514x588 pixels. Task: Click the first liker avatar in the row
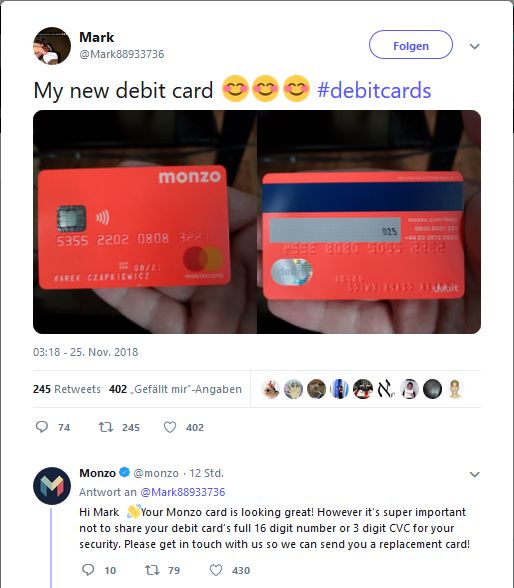tap(270, 389)
